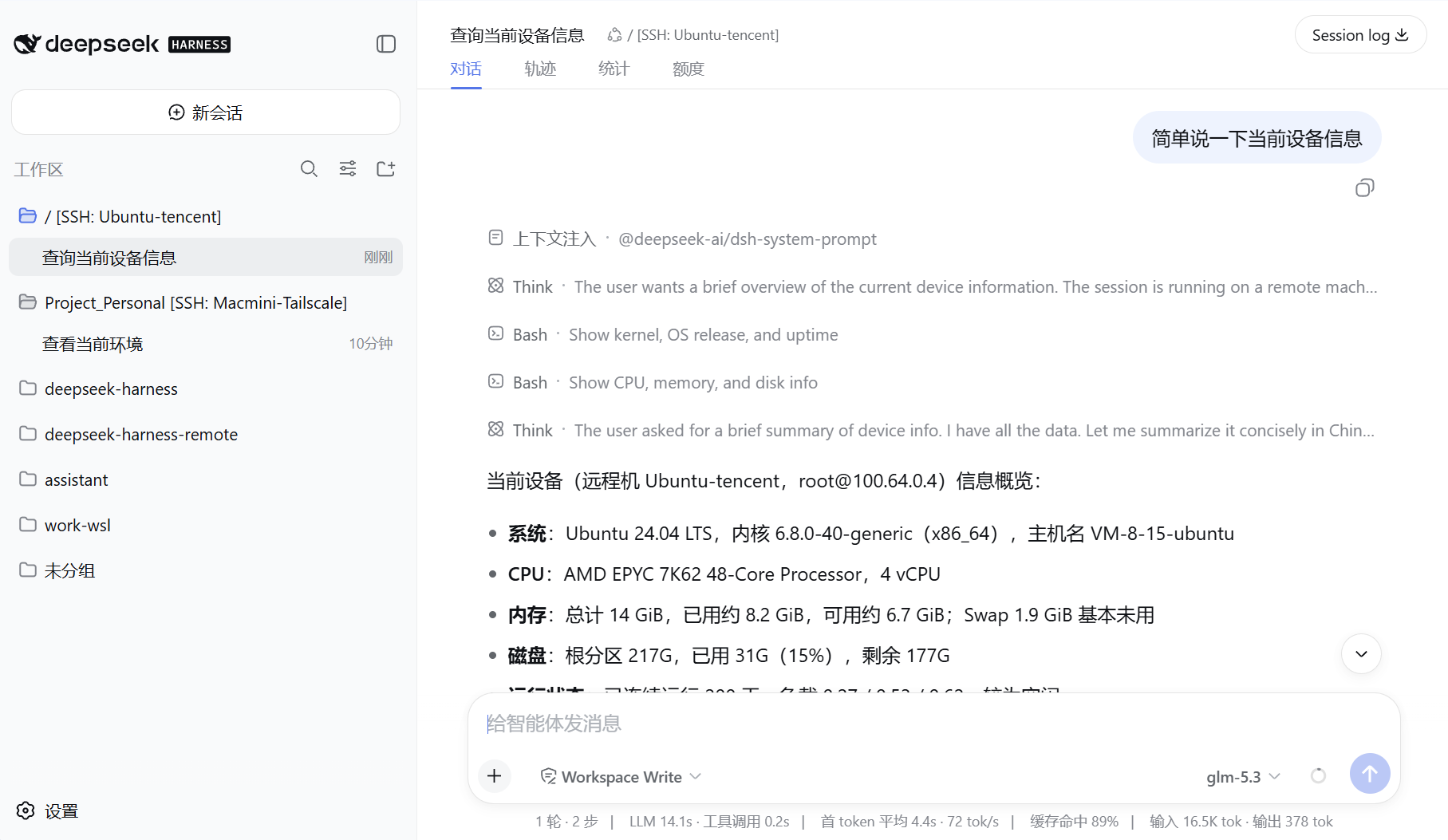Screen dimensions: 1448x840
Task: Switch to the 统计 tab
Action: 614,69
